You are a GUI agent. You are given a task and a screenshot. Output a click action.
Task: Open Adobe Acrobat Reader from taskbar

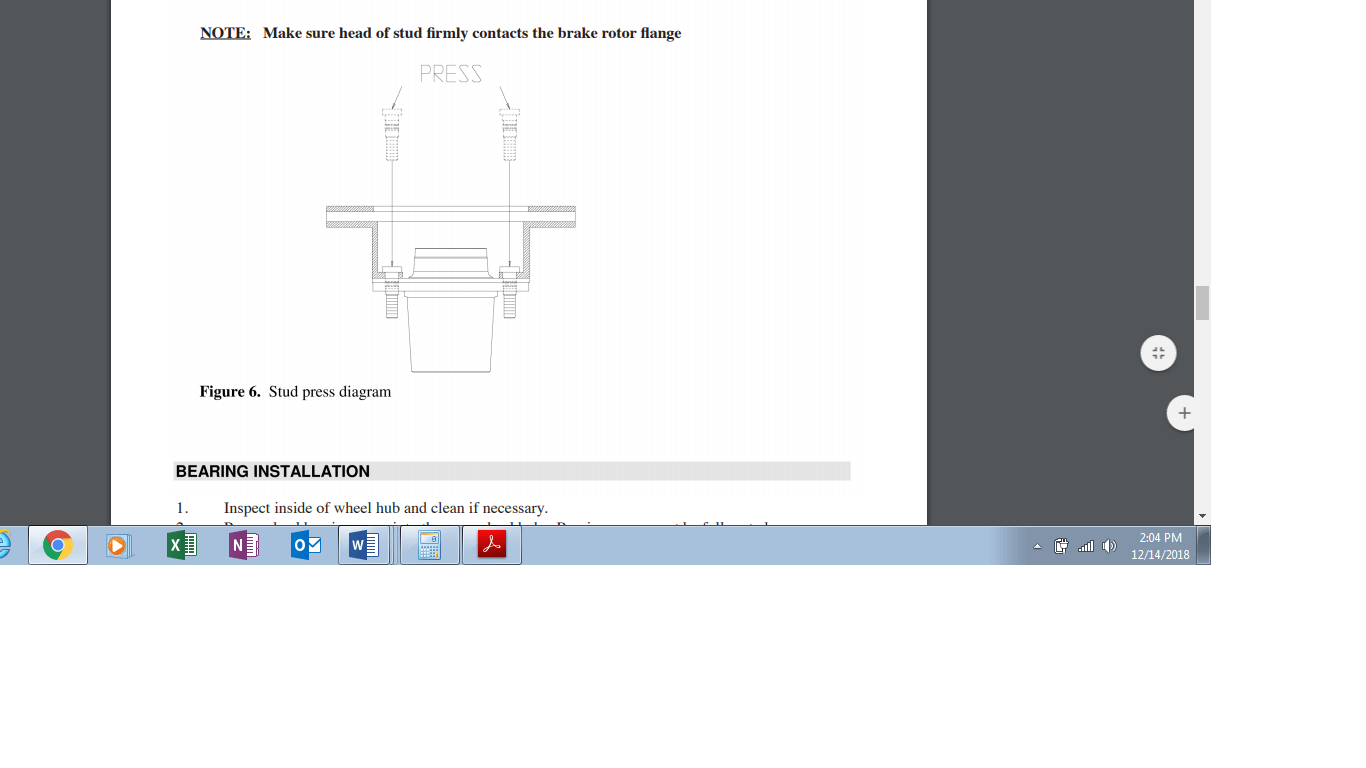click(x=491, y=546)
